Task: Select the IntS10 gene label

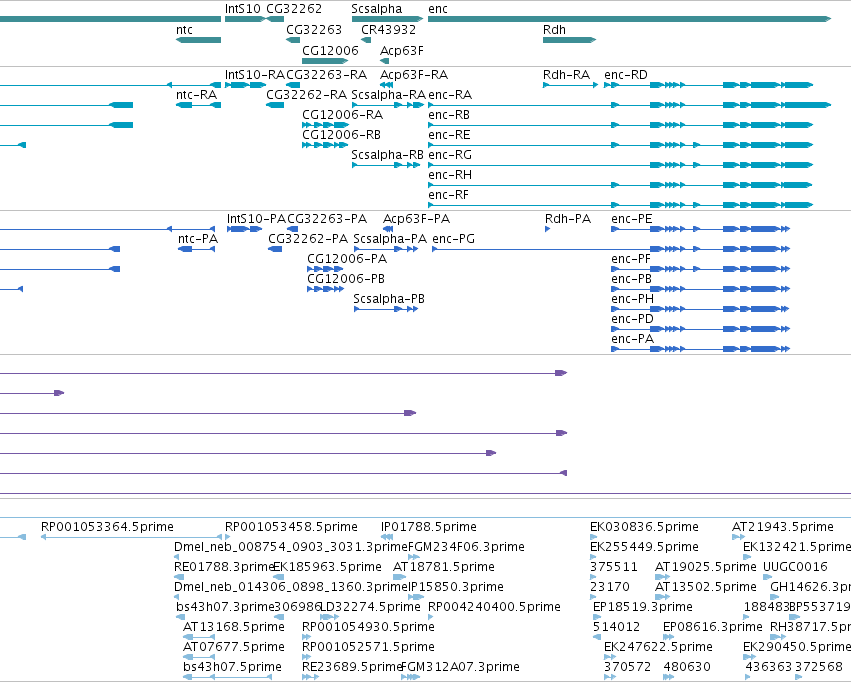Action: point(243,9)
